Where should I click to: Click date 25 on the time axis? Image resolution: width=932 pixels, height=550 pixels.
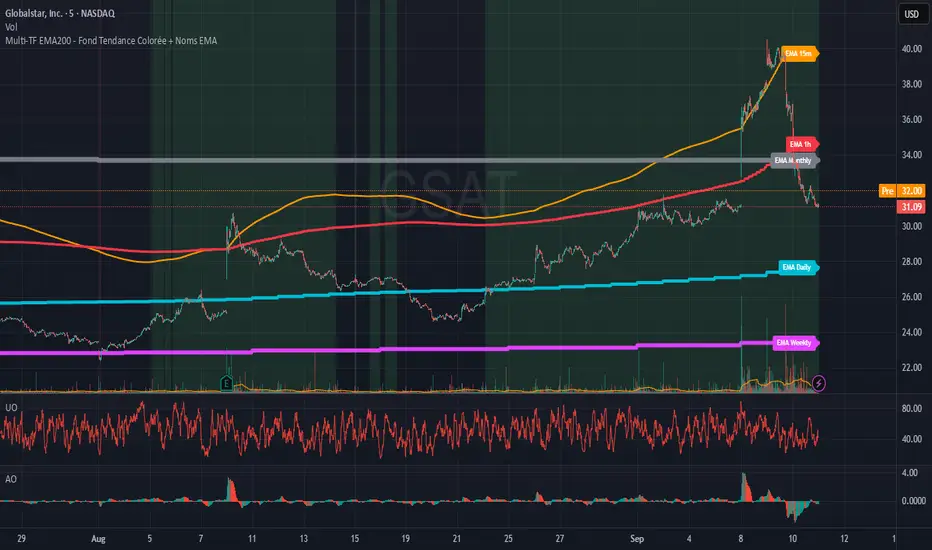click(x=508, y=539)
